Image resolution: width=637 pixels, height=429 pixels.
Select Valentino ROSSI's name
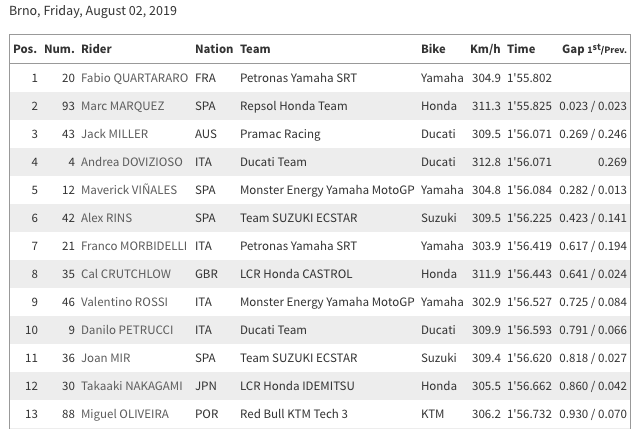(124, 301)
